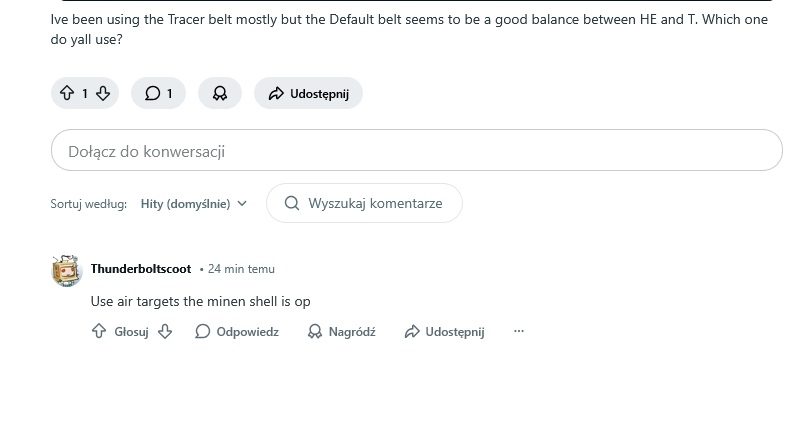
Task: Click the Wyszukaj komentarze search box
Action: click(375, 203)
